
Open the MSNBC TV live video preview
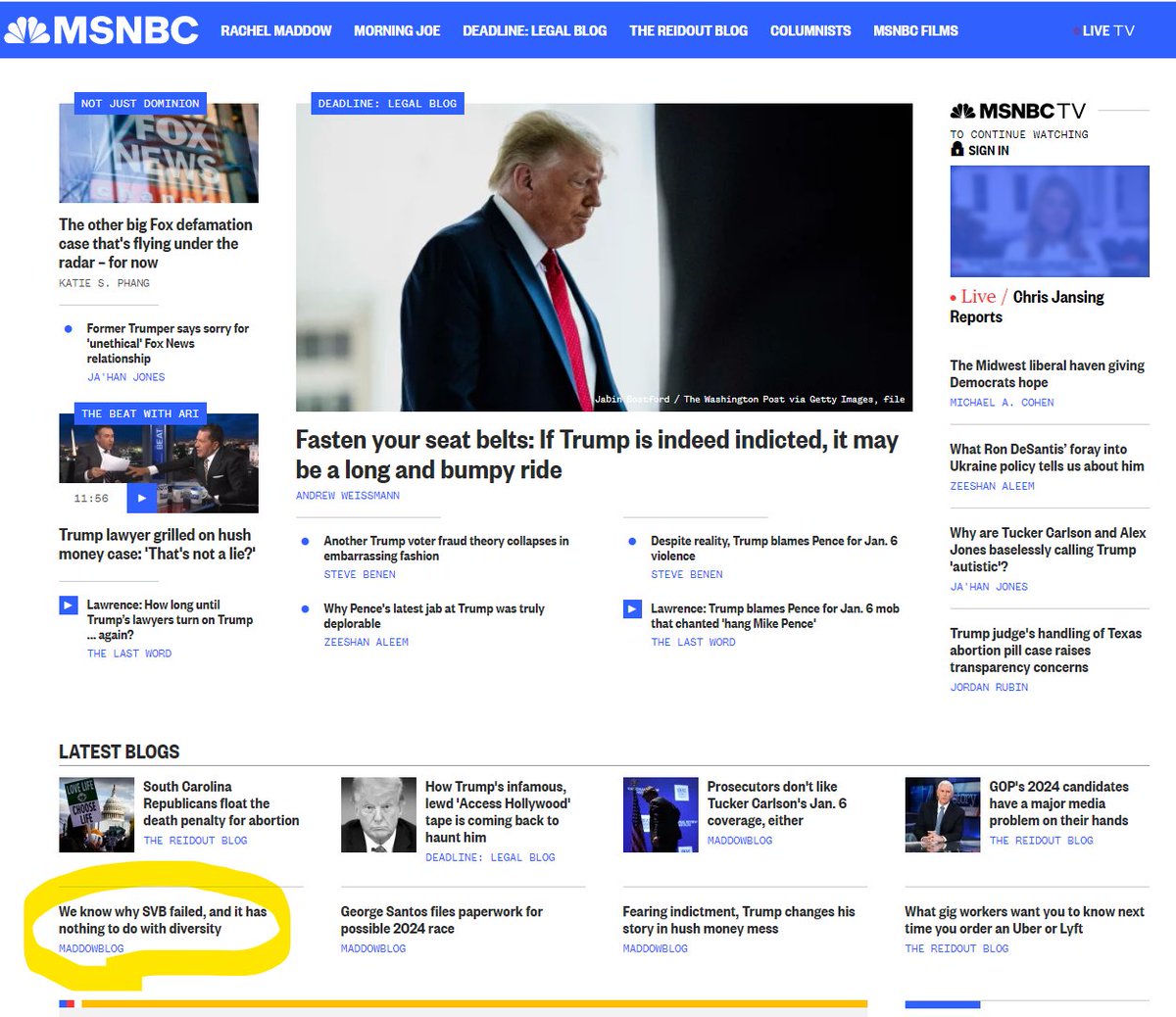tap(1050, 221)
